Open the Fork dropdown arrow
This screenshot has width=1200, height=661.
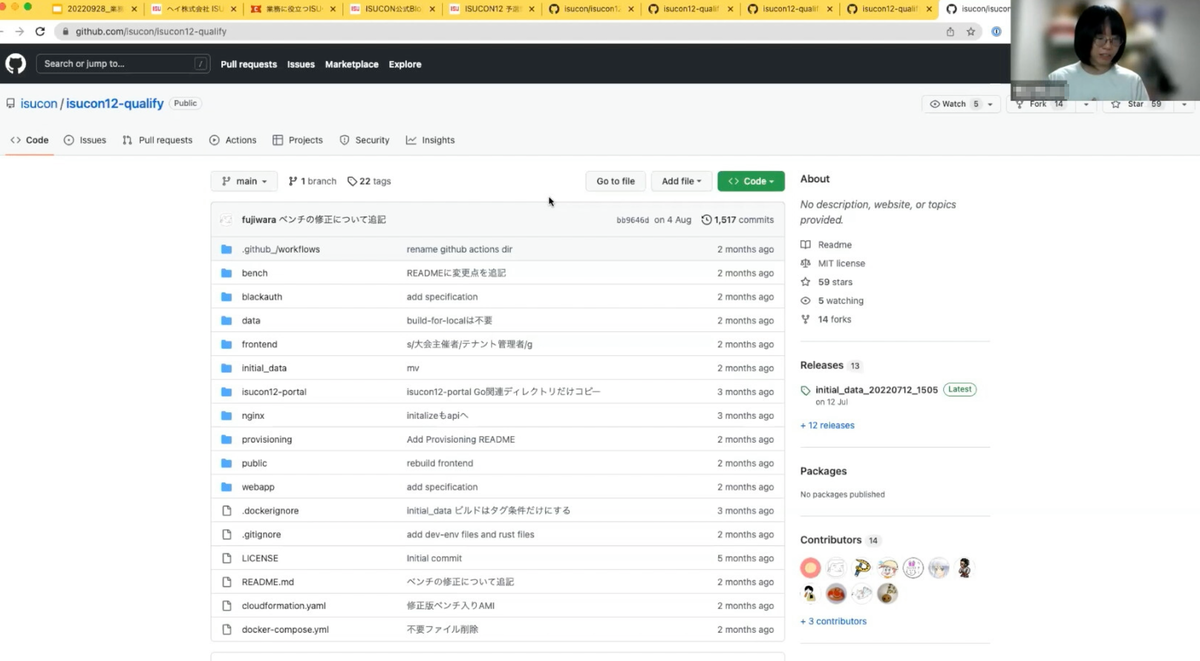(x=1085, y=104)
